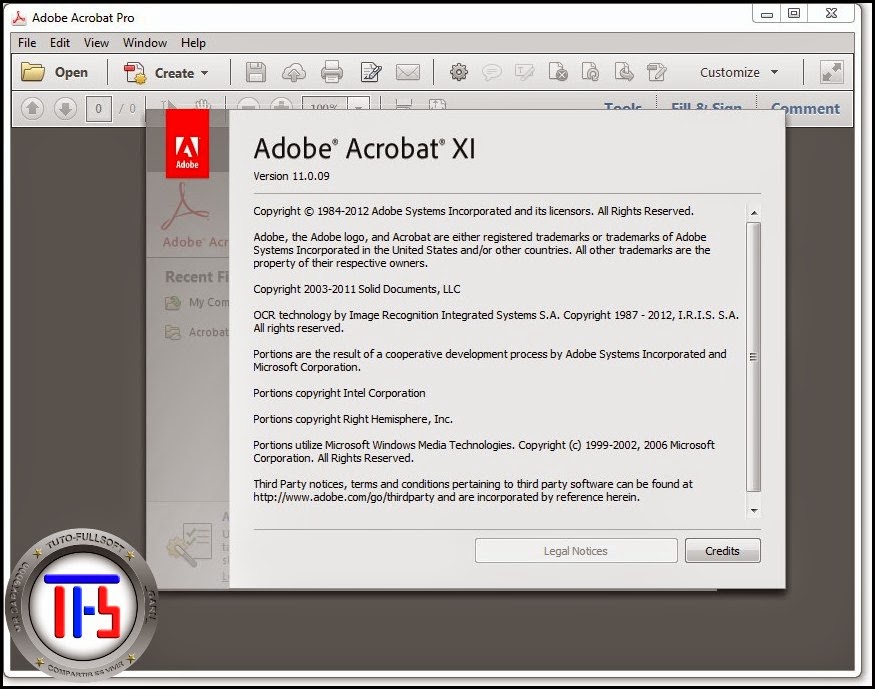Click the rotate pages icon

[590, 72]
